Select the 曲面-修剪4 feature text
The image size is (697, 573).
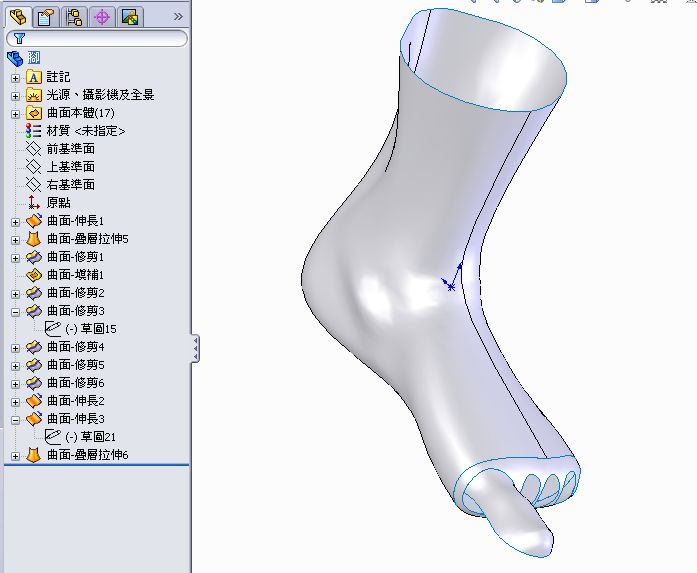76,347
